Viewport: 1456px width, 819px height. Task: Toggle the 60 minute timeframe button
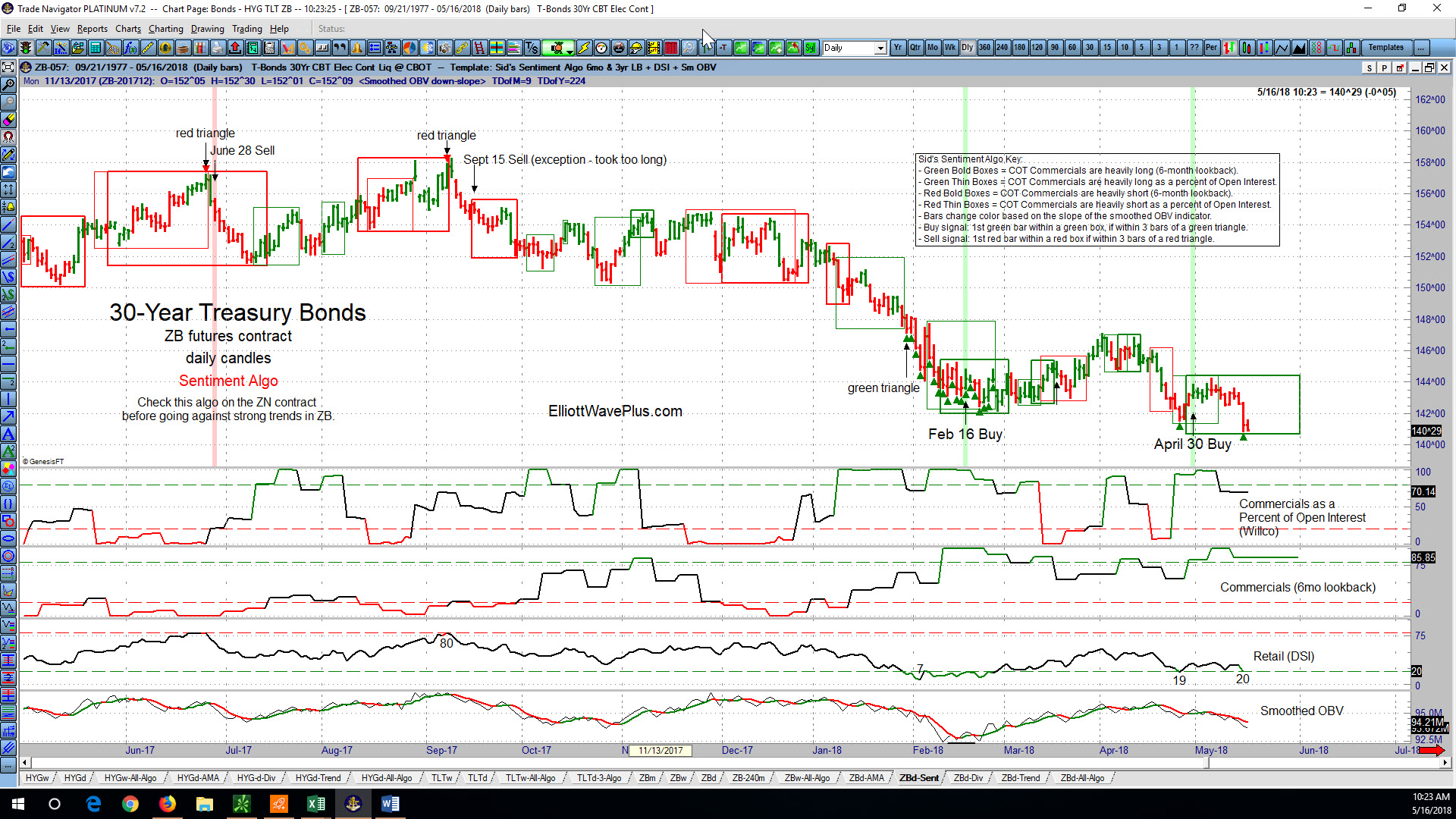pyautogui.click(x=1072, y=48)
